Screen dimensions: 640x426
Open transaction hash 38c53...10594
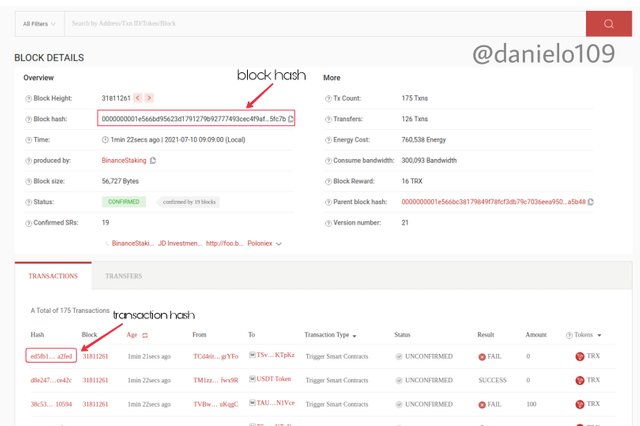pos(51,404)
